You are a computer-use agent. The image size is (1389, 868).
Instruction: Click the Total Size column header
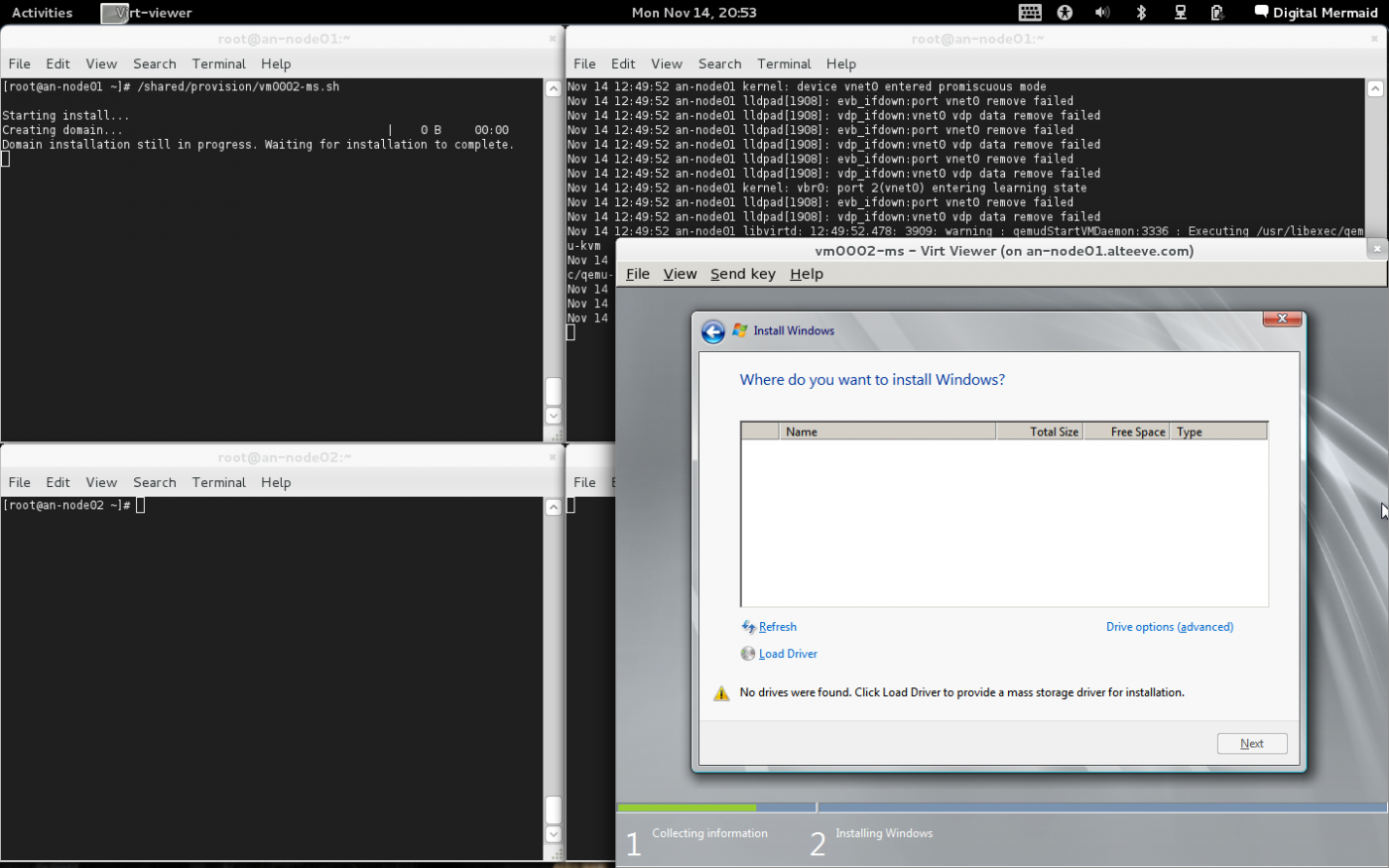(x=1040, y=432)
